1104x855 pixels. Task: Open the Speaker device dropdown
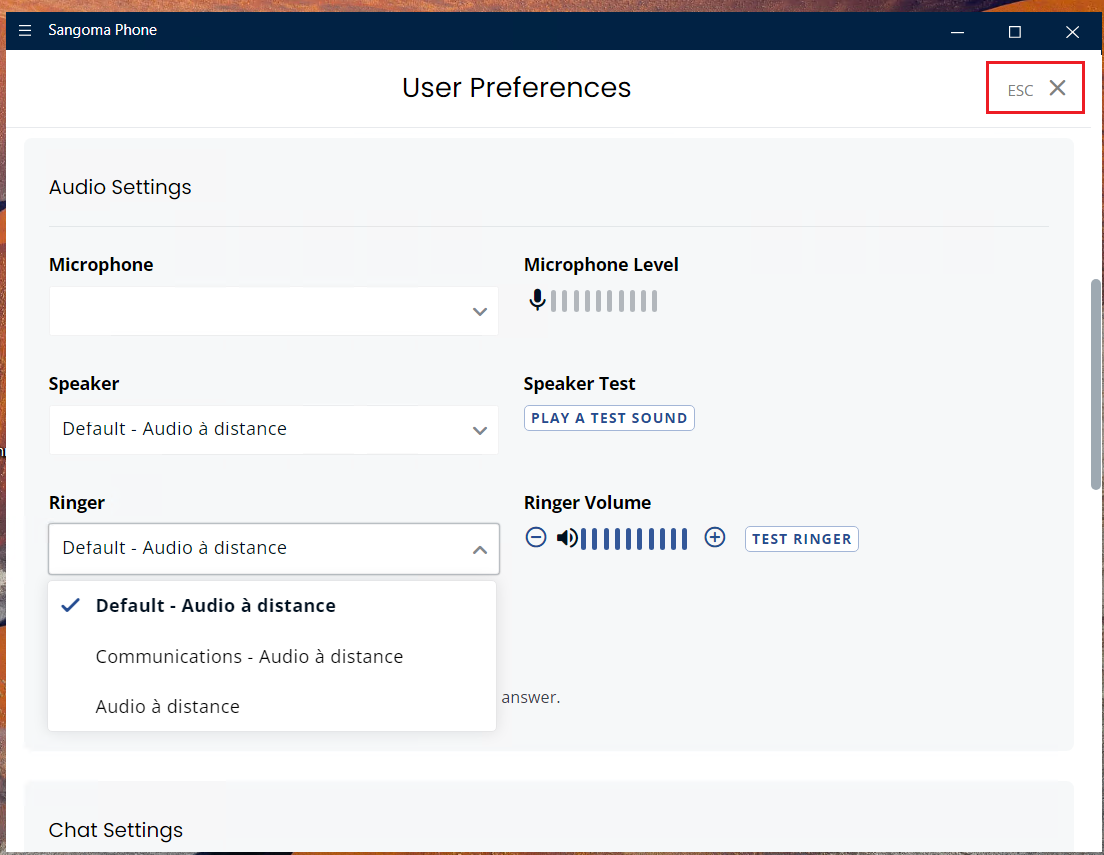273,430
